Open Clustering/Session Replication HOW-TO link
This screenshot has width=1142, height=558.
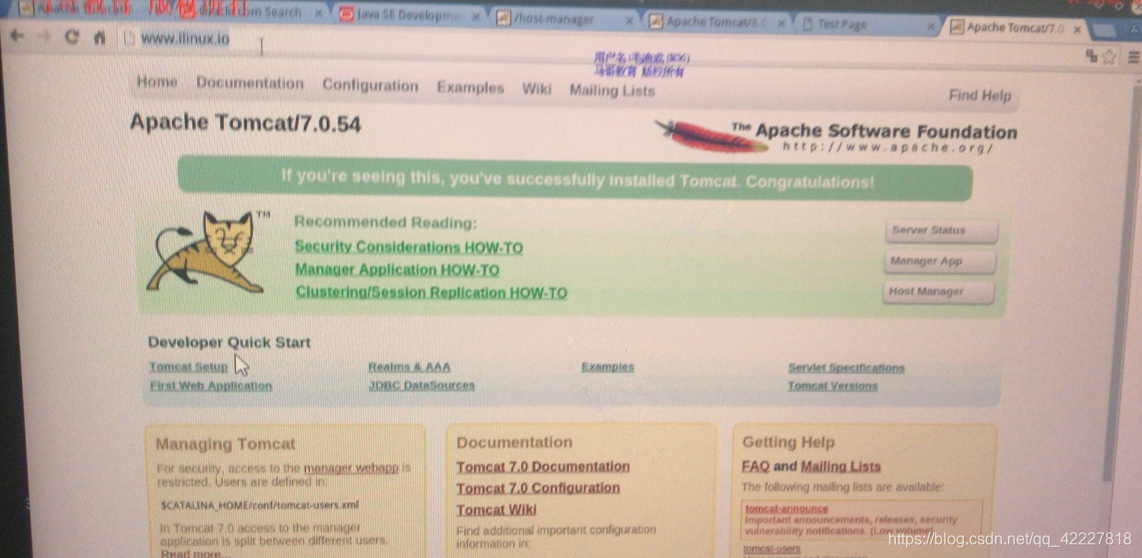431,292
